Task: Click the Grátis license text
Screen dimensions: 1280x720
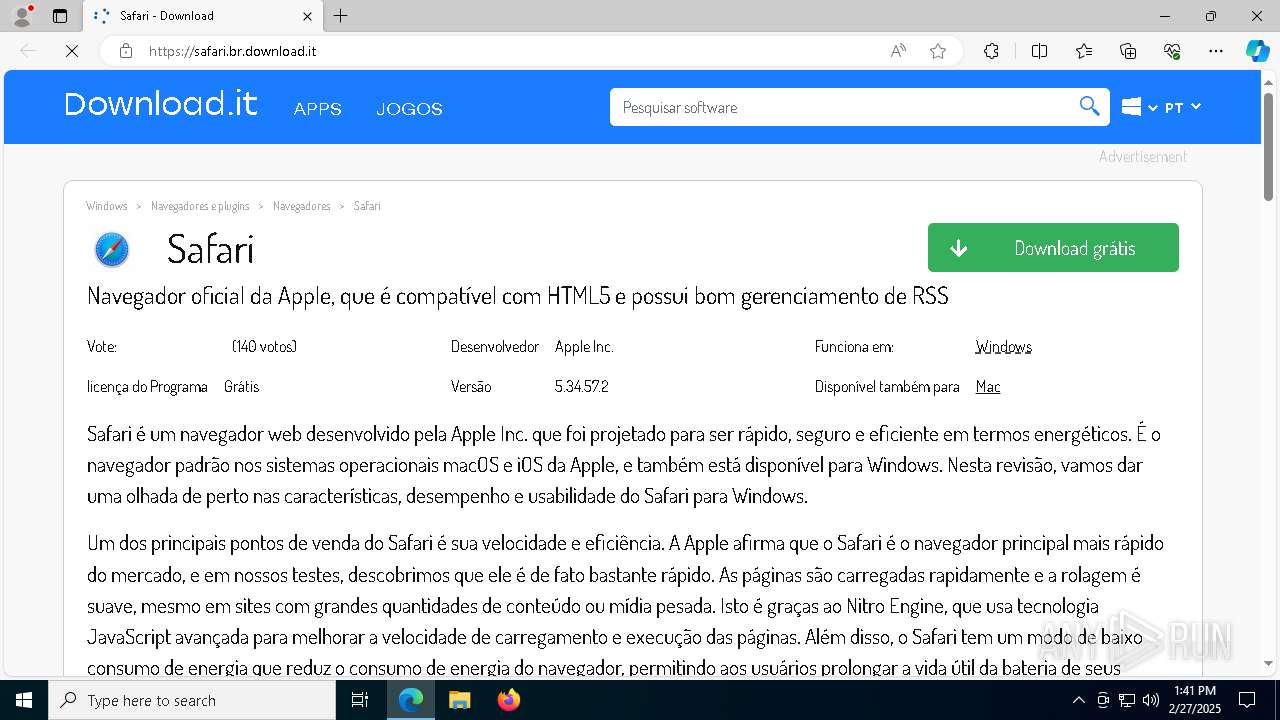Action: click(241, 386)
